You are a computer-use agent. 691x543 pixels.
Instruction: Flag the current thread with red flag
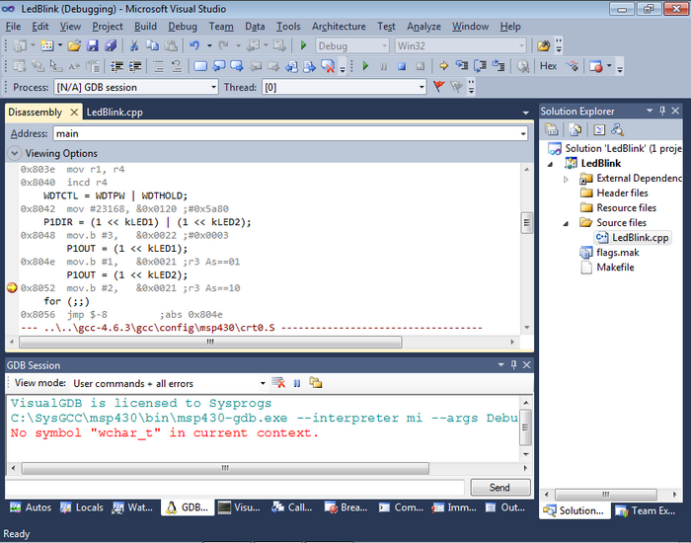(x=438, y=87)
